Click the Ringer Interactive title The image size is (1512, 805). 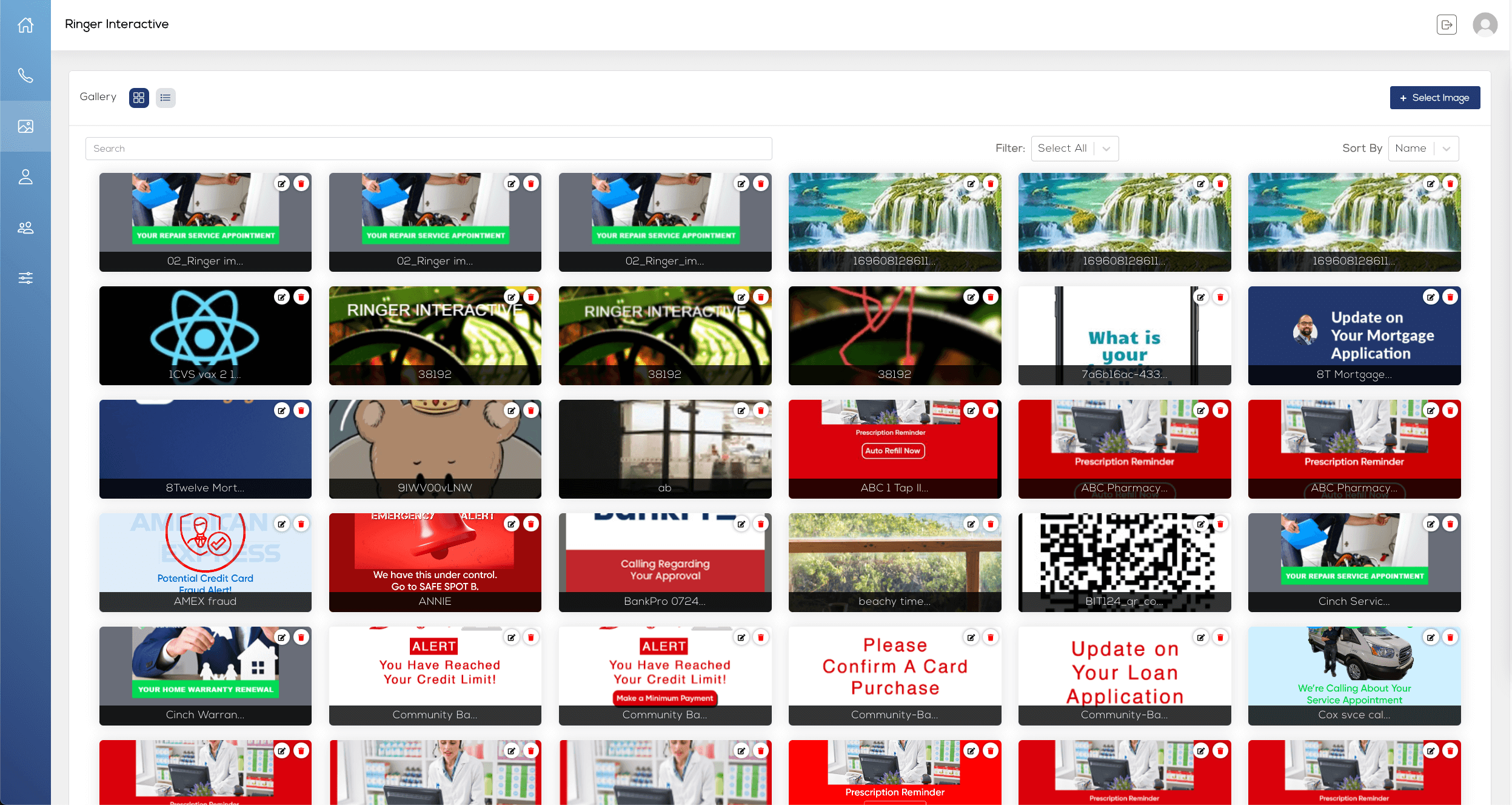tap(116, 24)
